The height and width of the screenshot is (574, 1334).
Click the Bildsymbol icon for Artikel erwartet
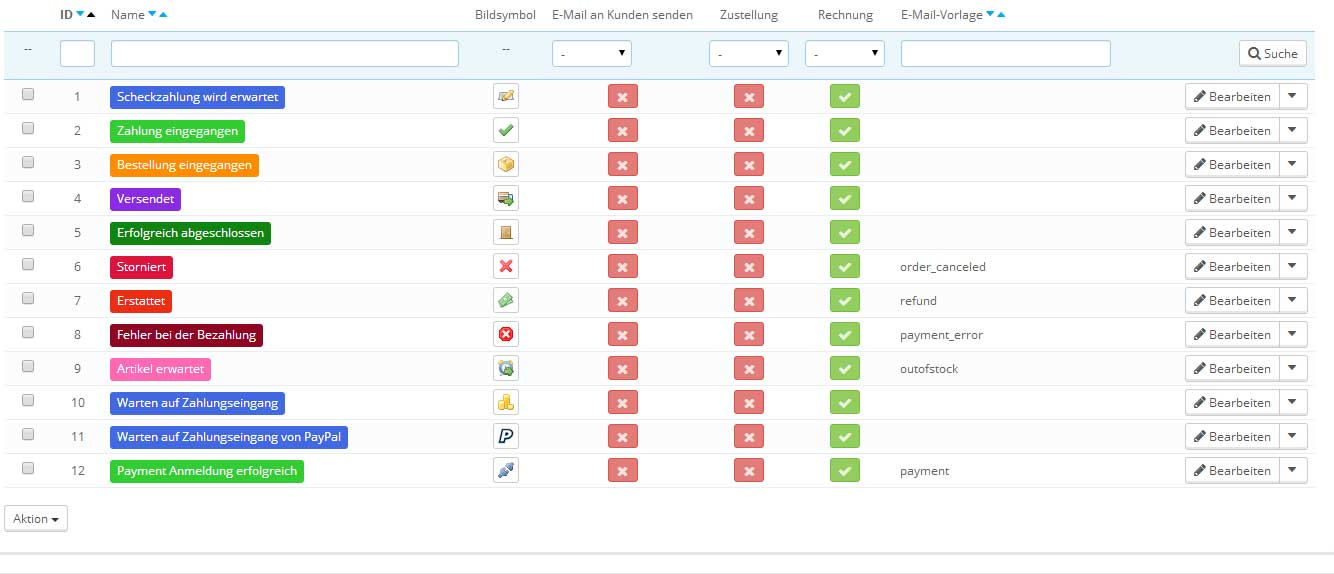507,368
